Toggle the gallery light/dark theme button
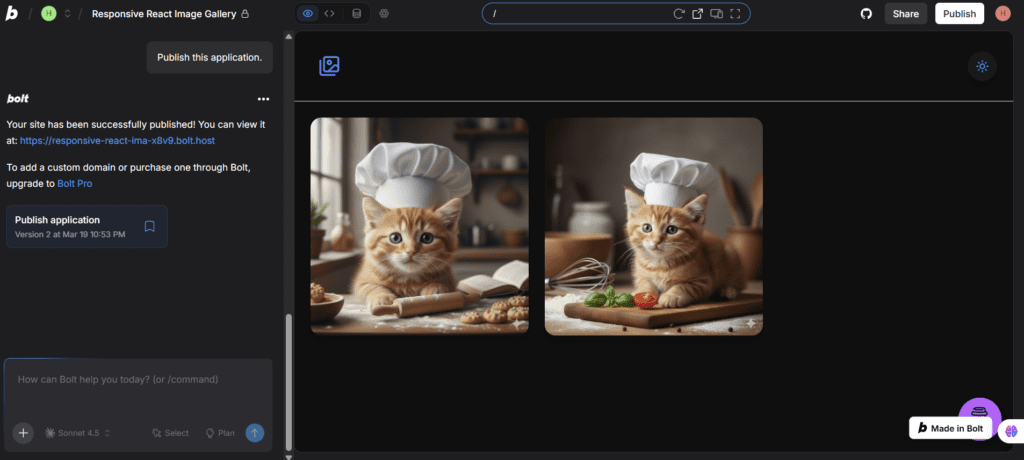Viewport: 1024px width, 460px height. pyautogui.click(x=982, y=67)
